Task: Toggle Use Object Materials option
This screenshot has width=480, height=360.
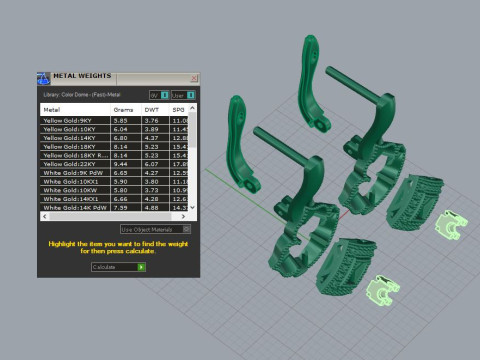Action: pos(155,229)
